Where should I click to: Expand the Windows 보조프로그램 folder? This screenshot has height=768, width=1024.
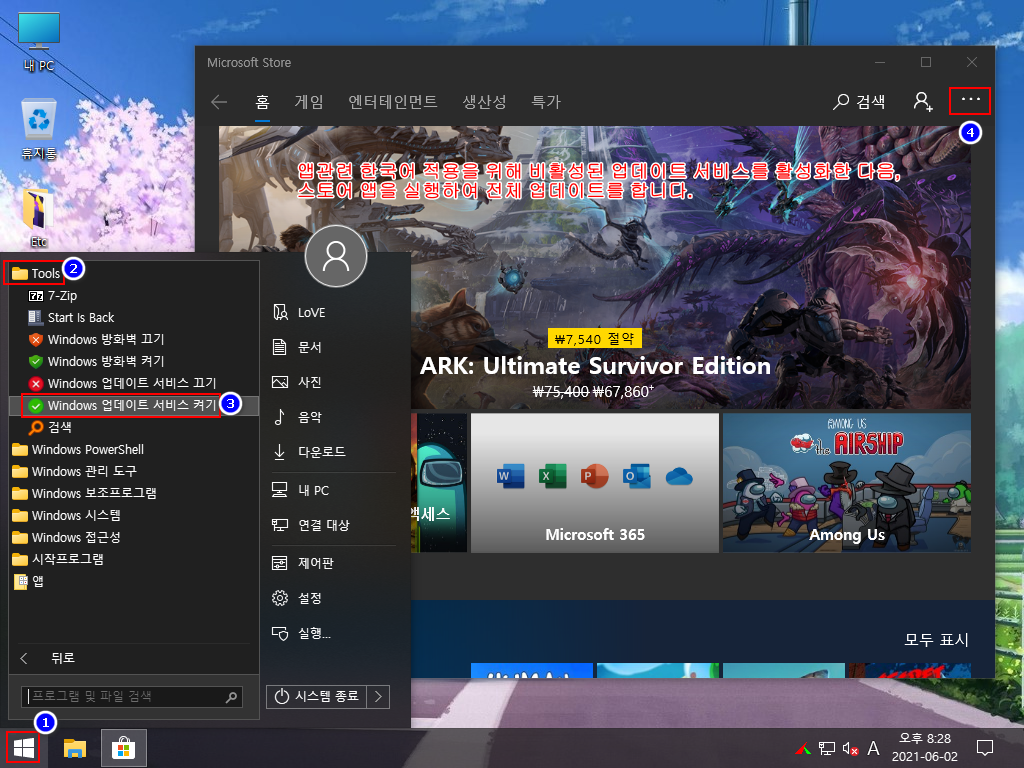(84, 493)
